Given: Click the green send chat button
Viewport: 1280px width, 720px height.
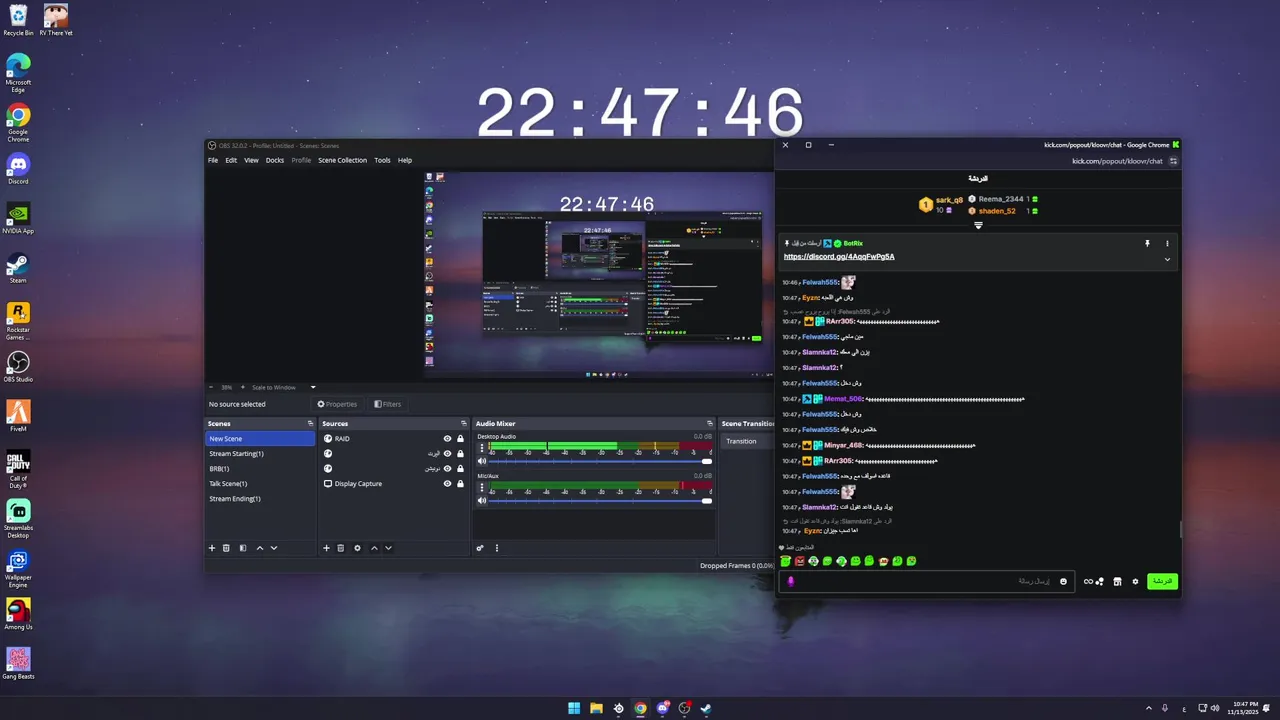Looking at the screenshot, I should 1162,581.
